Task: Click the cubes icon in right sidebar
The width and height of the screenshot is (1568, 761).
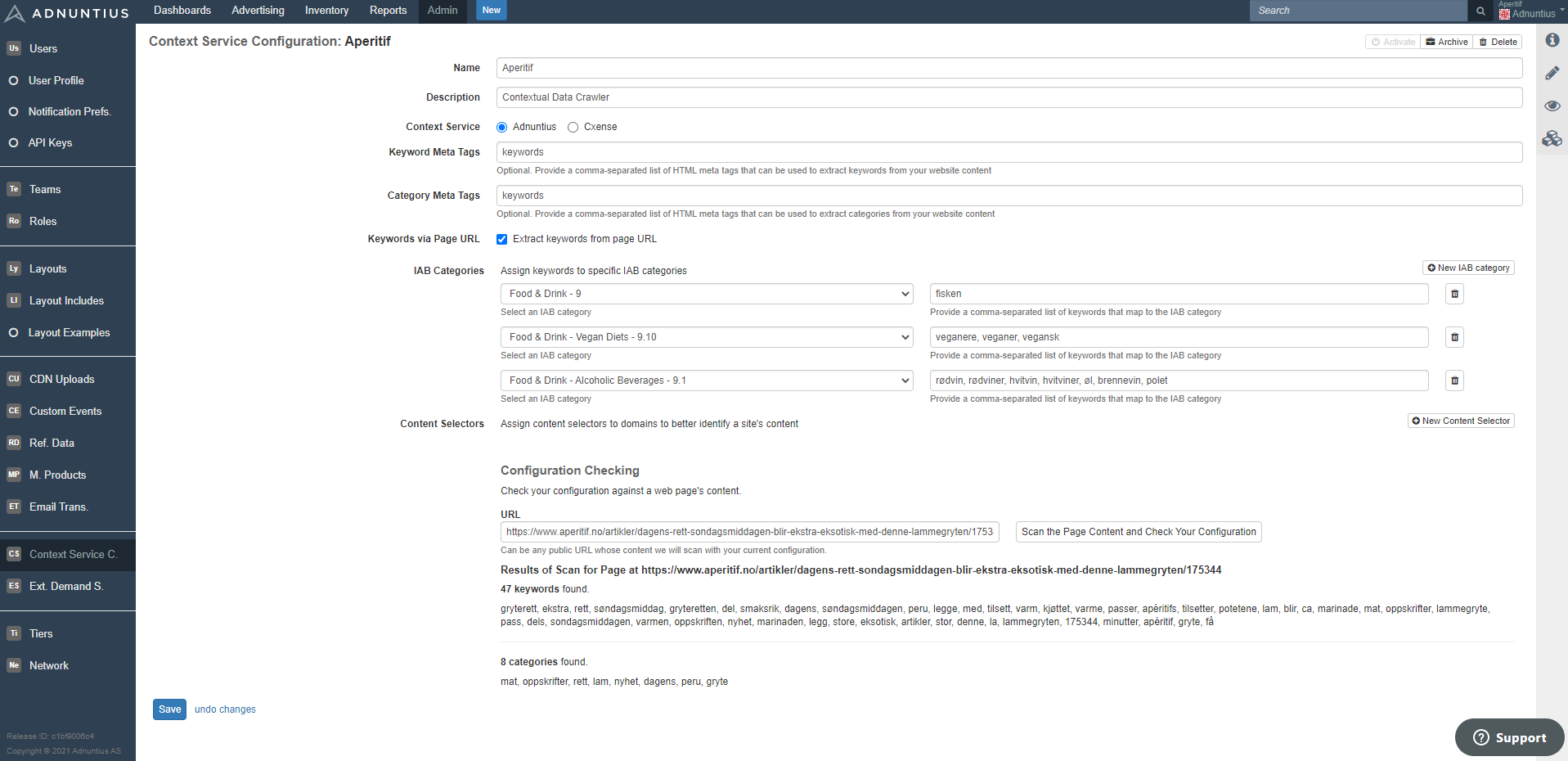Action: 1552,138
